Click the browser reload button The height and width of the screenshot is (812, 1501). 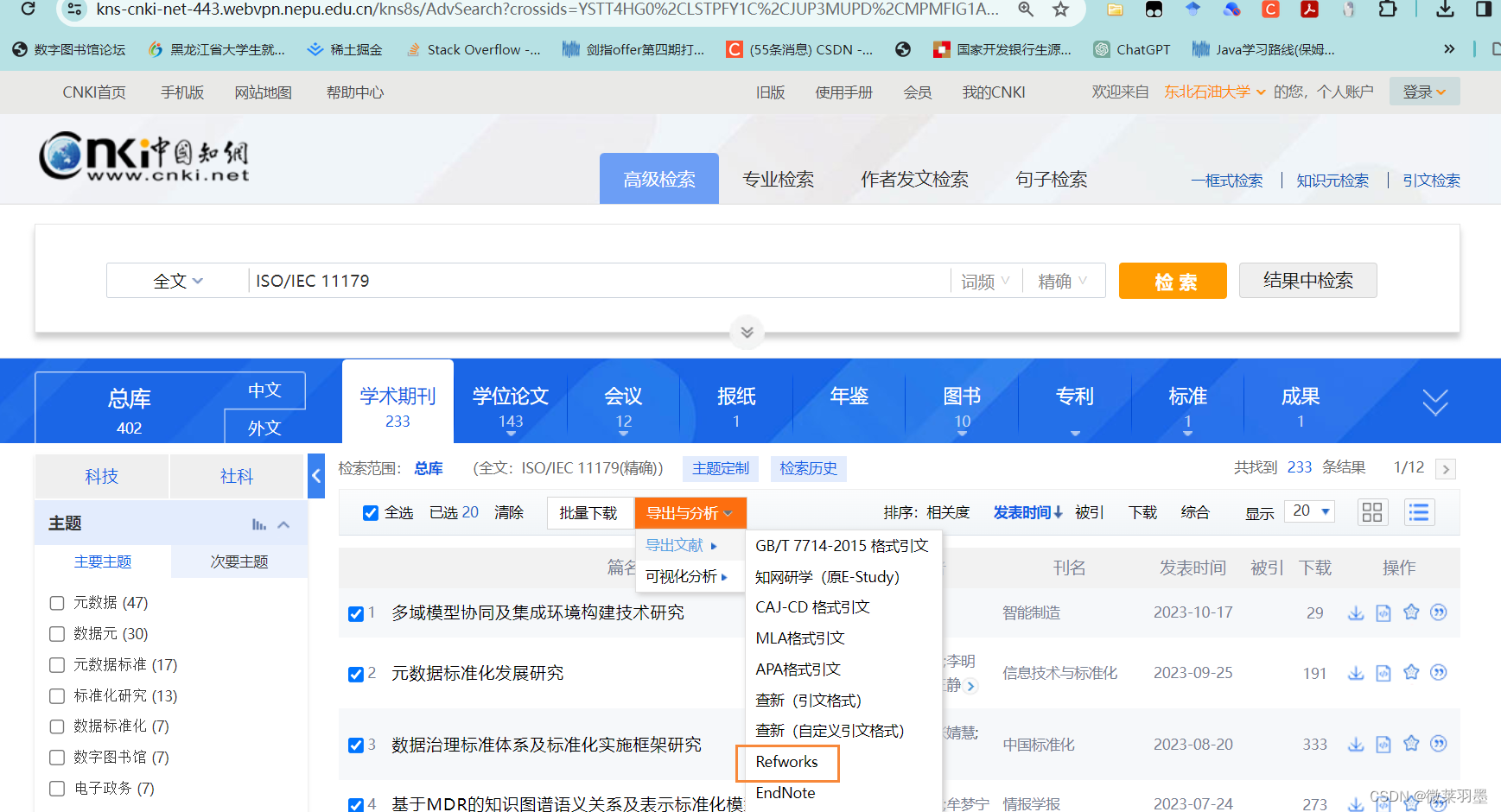[28, 9]
